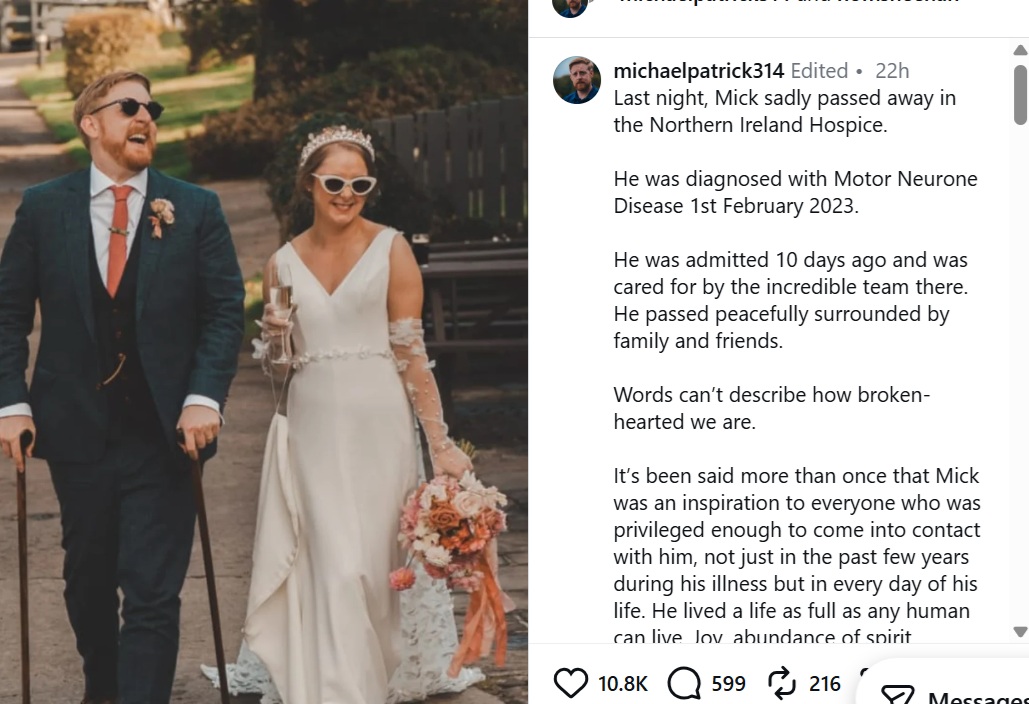This screenshot has height=704, width=1029.
Task: Open michaelpatrick314's avatar beside the caption
Action: (x=577, y=80)
